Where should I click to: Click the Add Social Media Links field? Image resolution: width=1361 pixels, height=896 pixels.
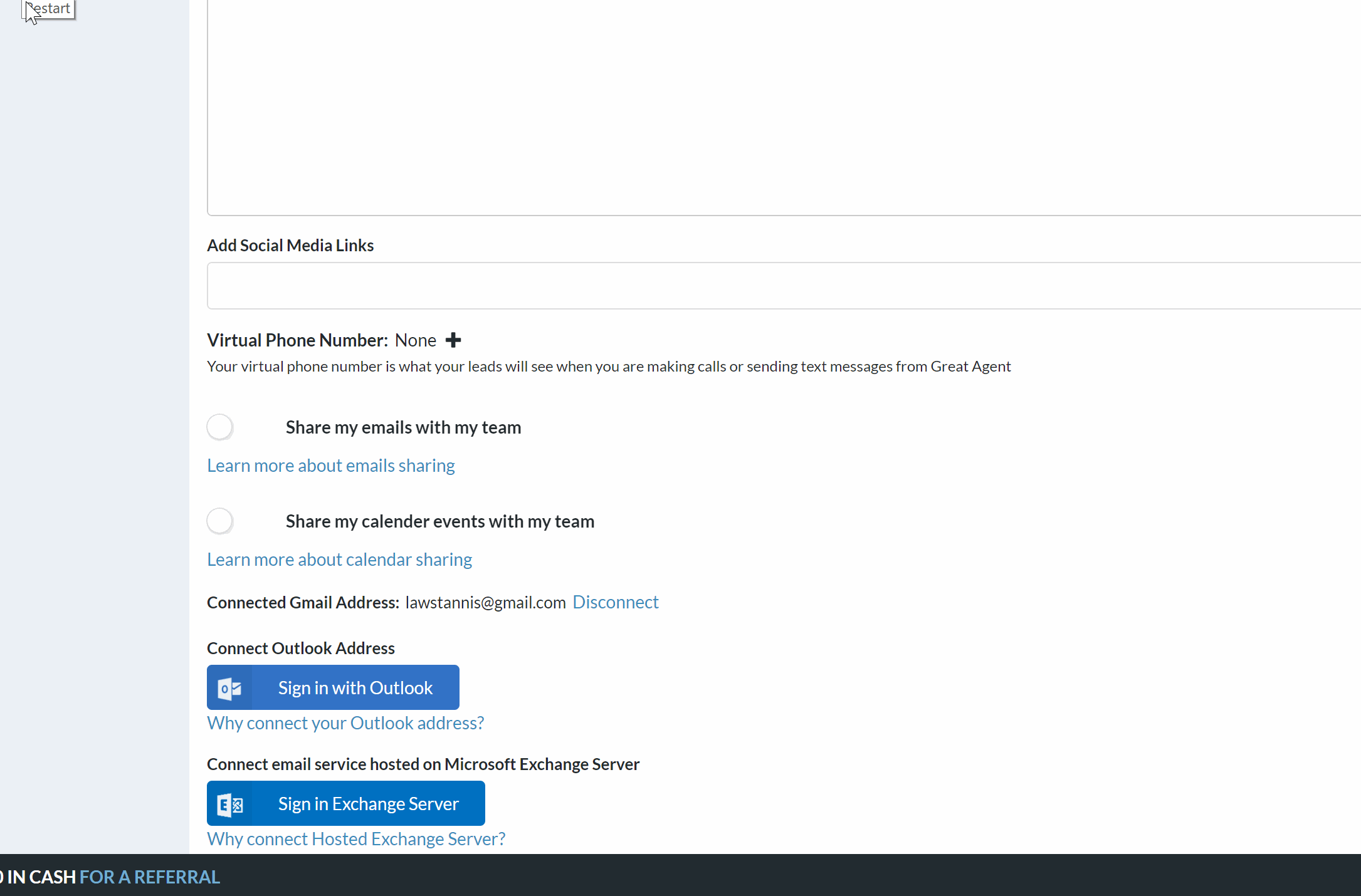coord(784,286)
